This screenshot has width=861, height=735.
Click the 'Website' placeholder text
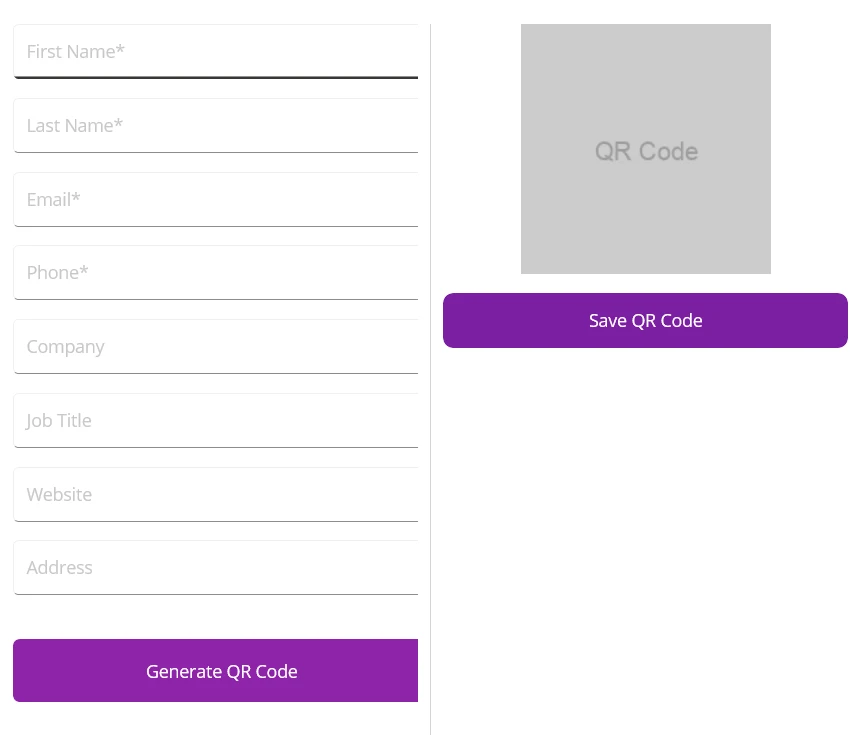(x=59, y=495)
